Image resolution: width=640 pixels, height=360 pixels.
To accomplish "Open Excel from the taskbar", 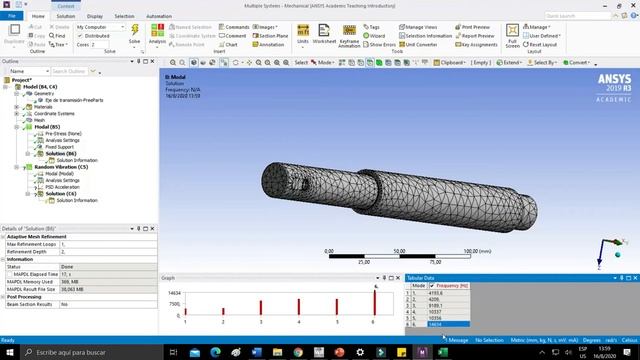I will pyautogui.click(x=443, y=352).
